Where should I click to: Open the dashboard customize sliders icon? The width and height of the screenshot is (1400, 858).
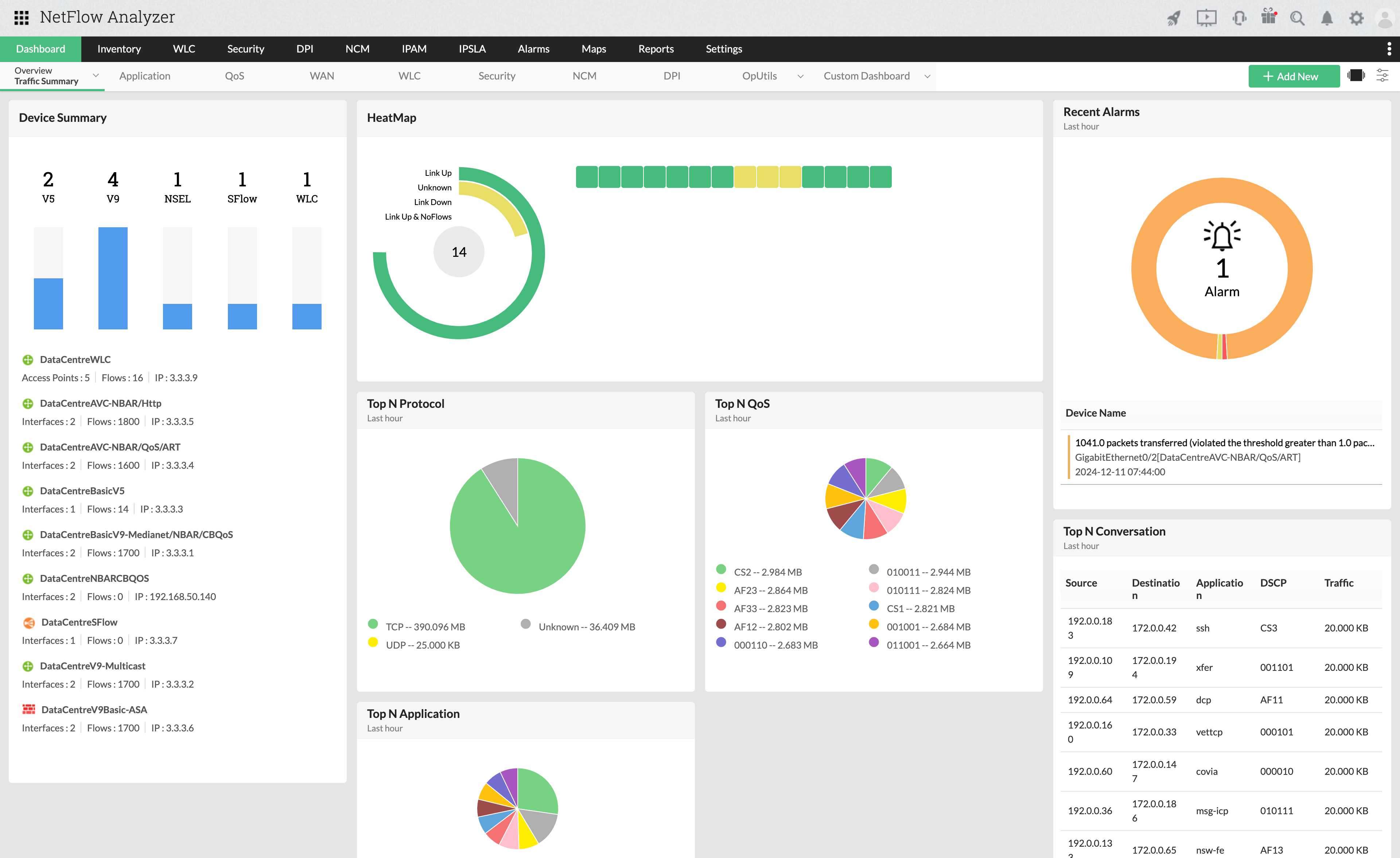click(1382, 76)
